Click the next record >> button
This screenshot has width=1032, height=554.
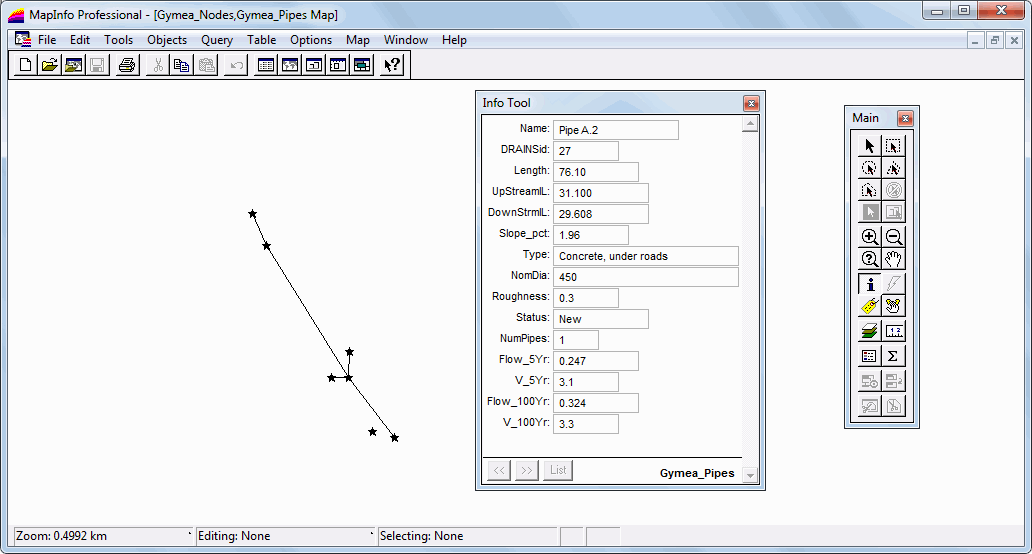coord(527,470)
